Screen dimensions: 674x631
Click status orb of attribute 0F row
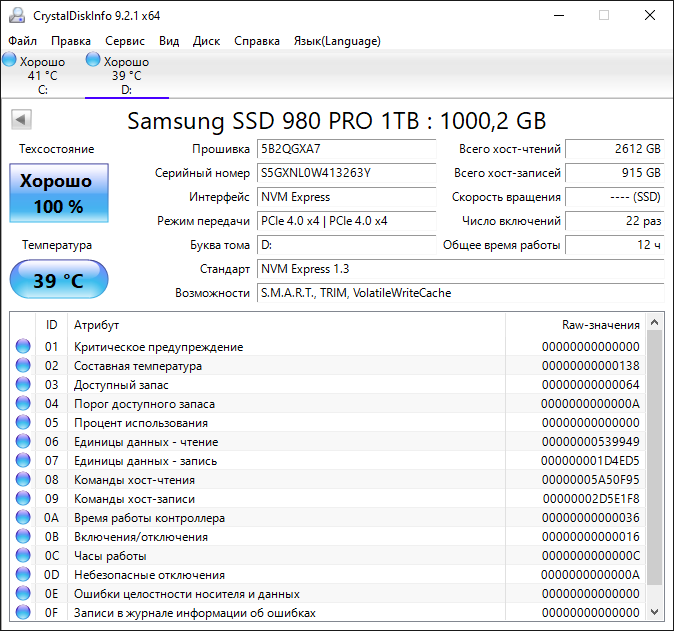23,612
